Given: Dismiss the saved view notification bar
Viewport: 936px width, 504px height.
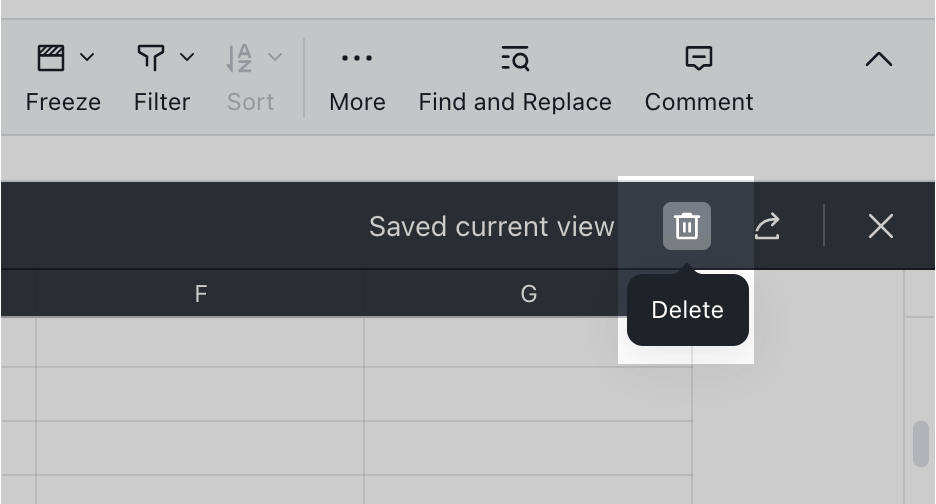Looking at the screenshot, I should (x=880, y=226).
